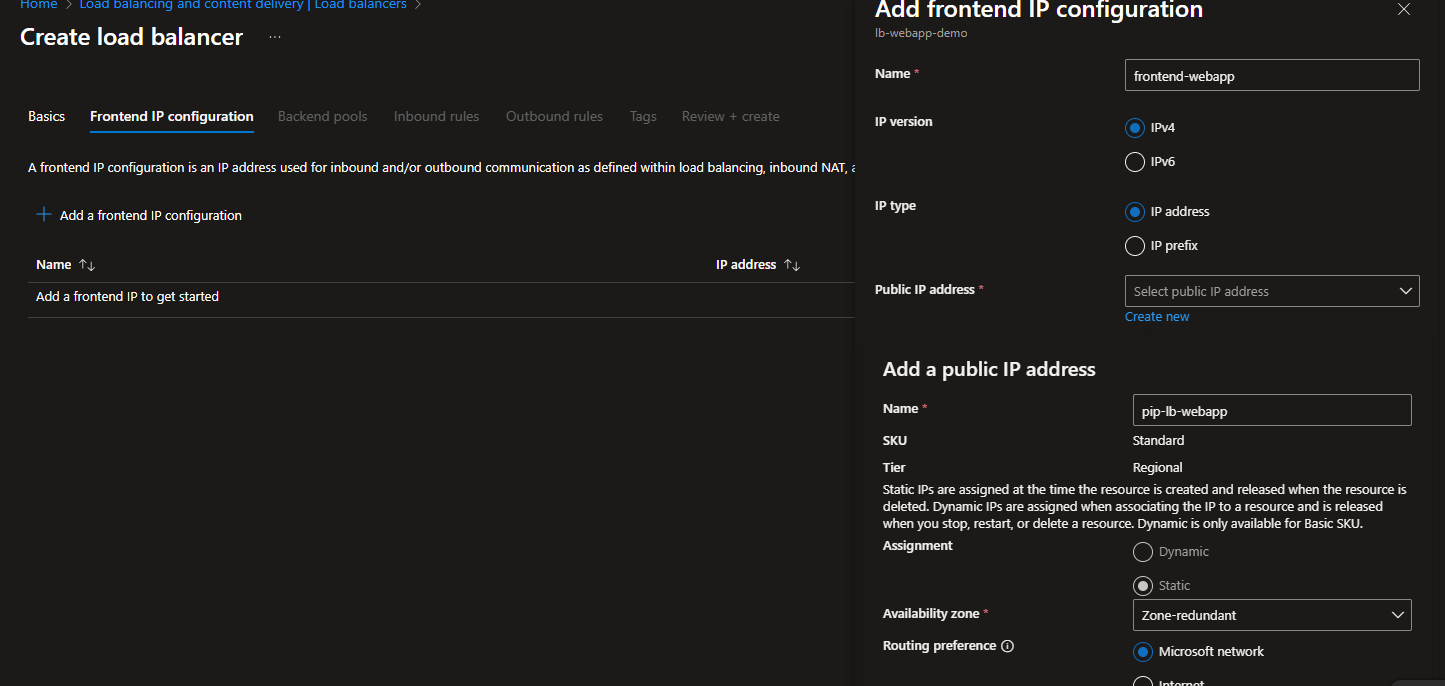Click the Home breadcrumb link
The width and height of the screenshot is (1445, 686).
pyautogui.click(x=38, y=5)
